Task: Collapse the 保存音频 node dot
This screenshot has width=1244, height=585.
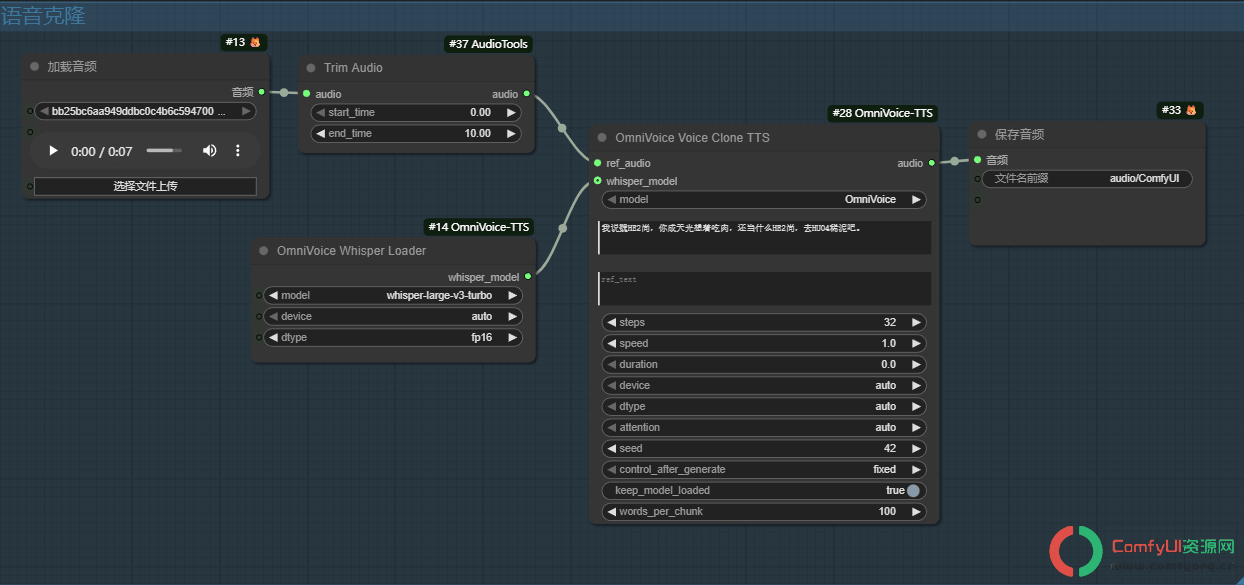Action: click(982, 134)
